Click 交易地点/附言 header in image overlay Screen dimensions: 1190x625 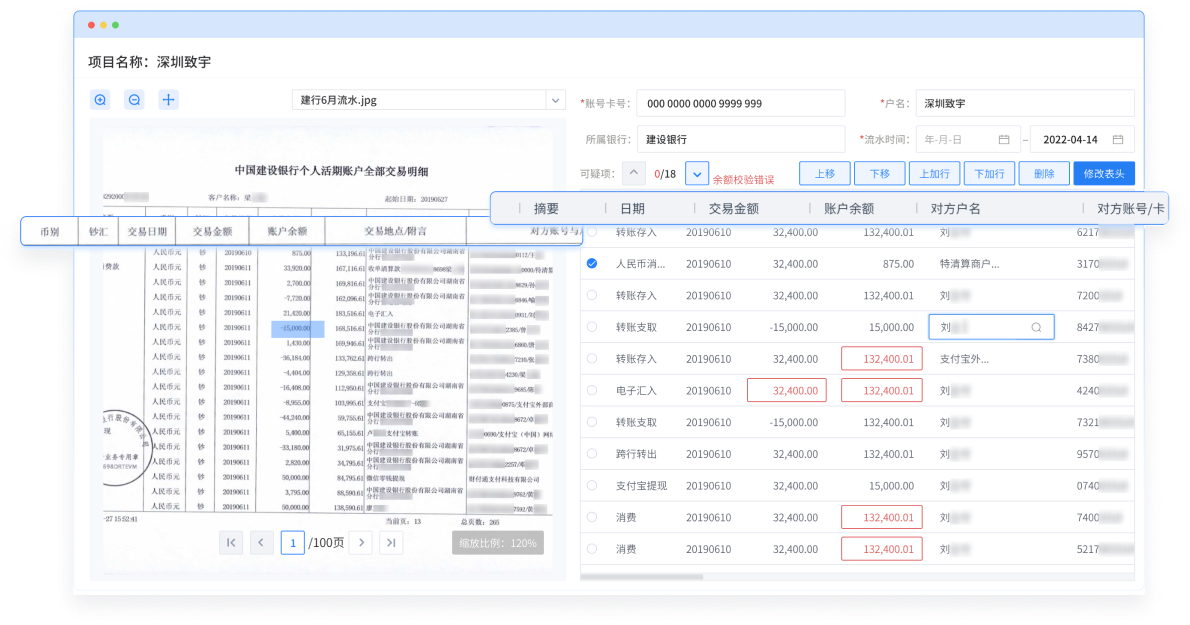(395, 231)
